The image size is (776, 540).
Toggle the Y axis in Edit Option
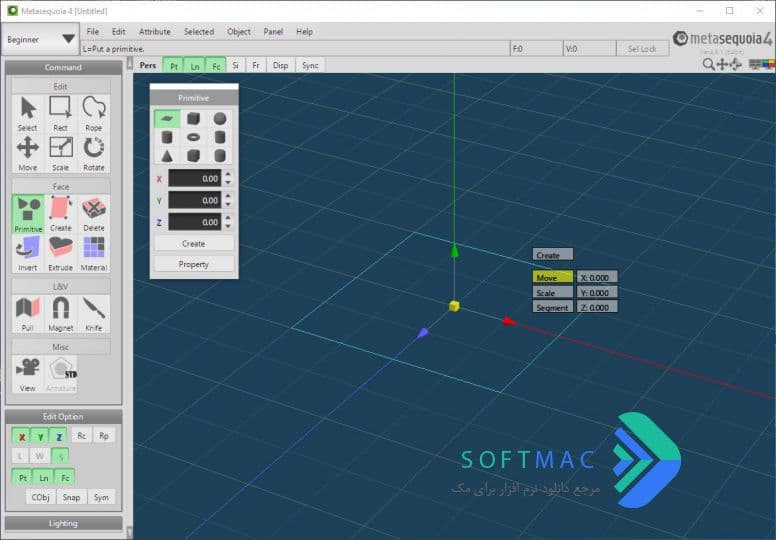(x=41, y=437)
